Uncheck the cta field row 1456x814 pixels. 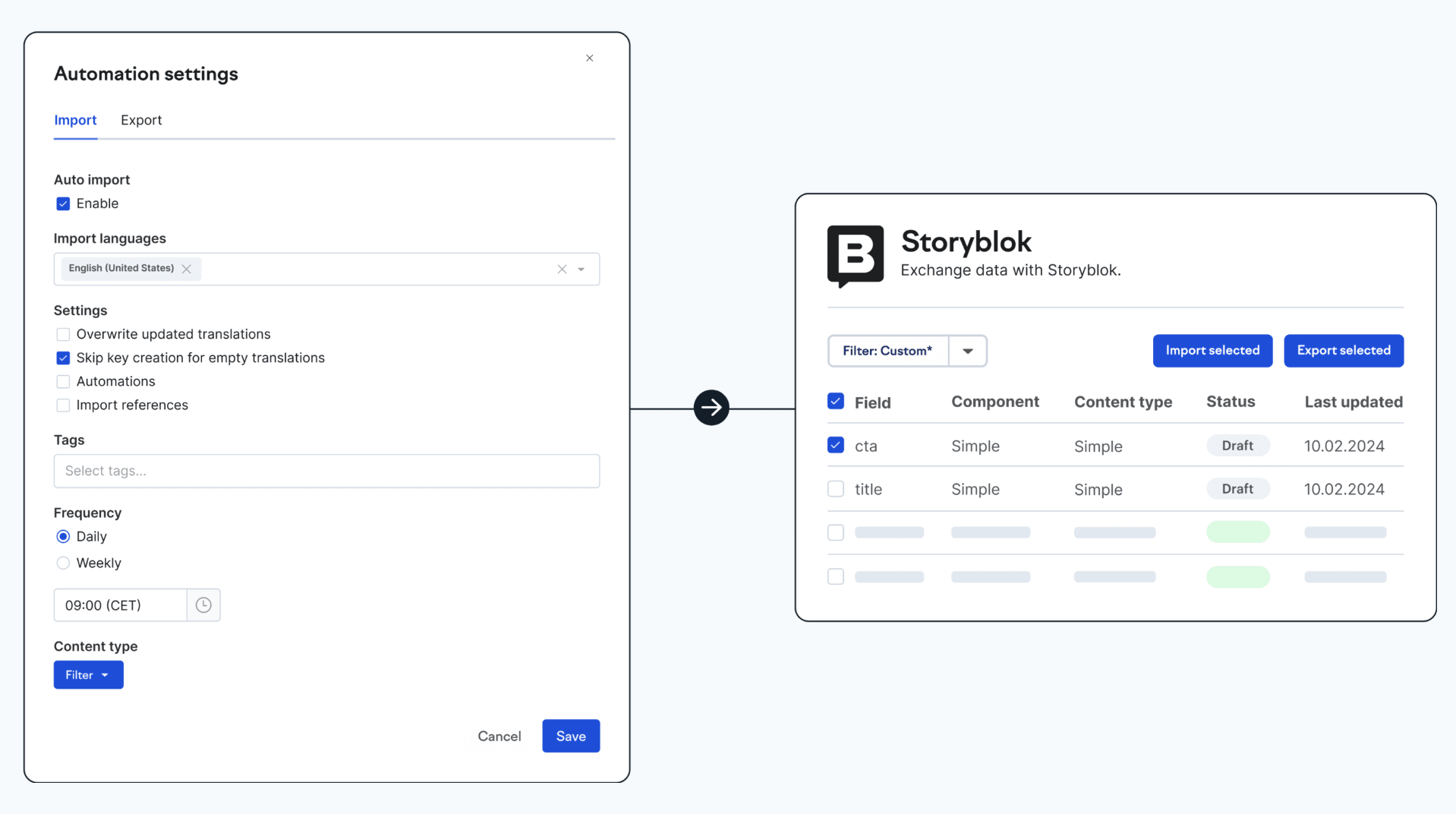[835, 445]
